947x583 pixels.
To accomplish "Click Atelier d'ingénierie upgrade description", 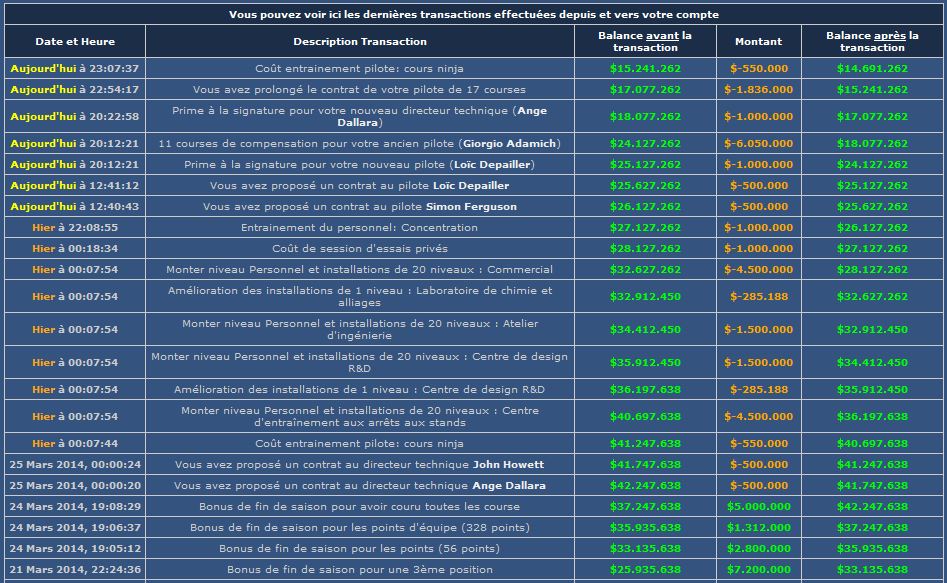I will pyautogui.click(x=359, y=329).
